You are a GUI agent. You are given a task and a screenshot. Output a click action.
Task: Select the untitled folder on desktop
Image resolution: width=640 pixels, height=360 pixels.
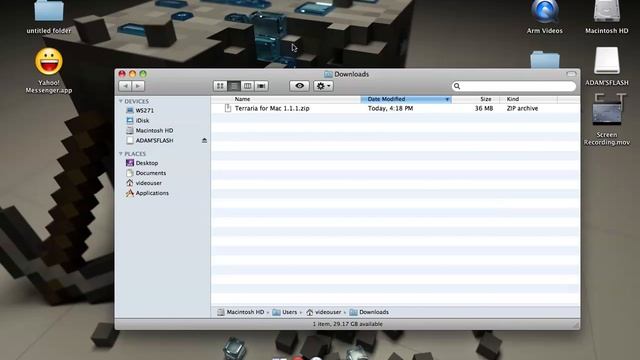[x=49, y=16]
